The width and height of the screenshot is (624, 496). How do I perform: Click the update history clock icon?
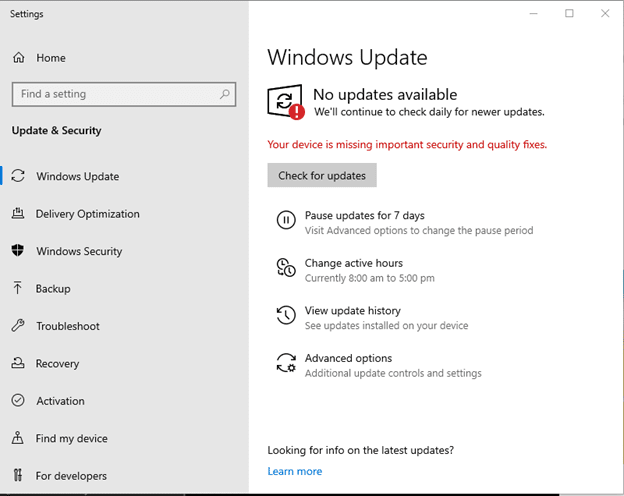point(286,315)
